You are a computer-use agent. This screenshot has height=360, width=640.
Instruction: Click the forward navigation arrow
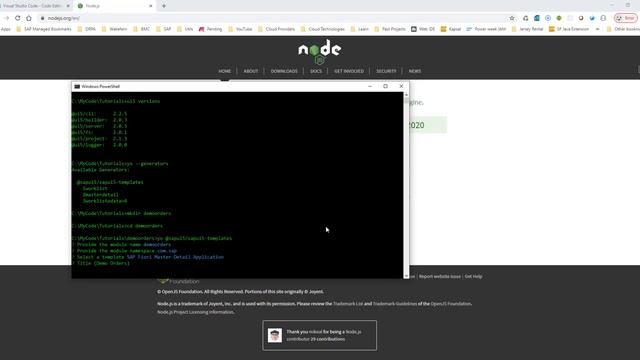7,18
